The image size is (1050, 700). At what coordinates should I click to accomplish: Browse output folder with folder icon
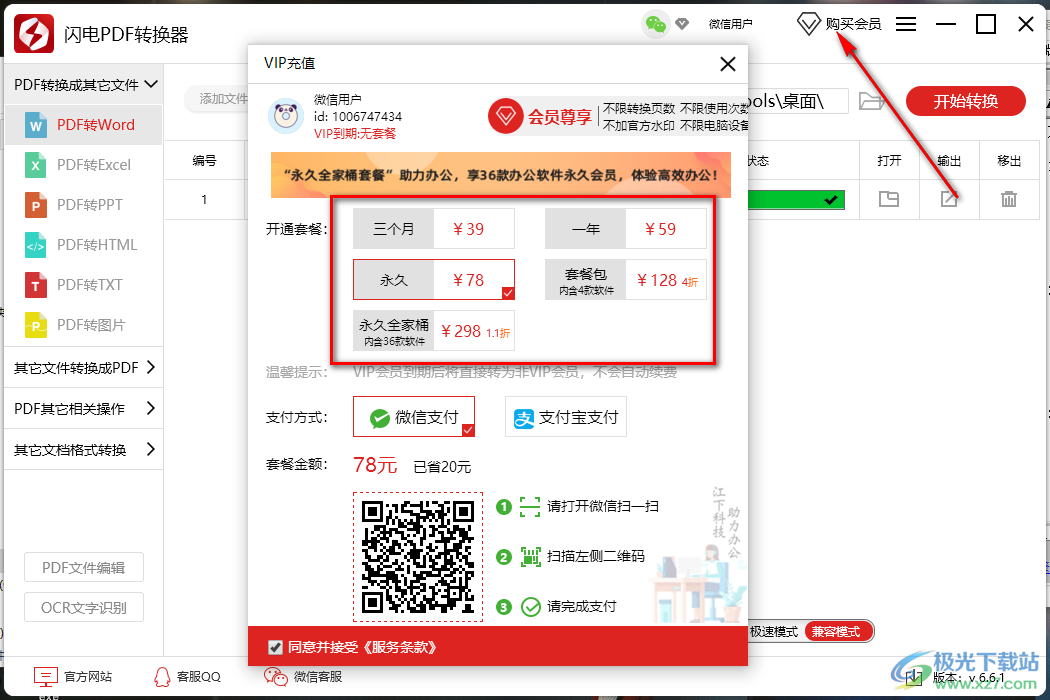tap(871, 101)
